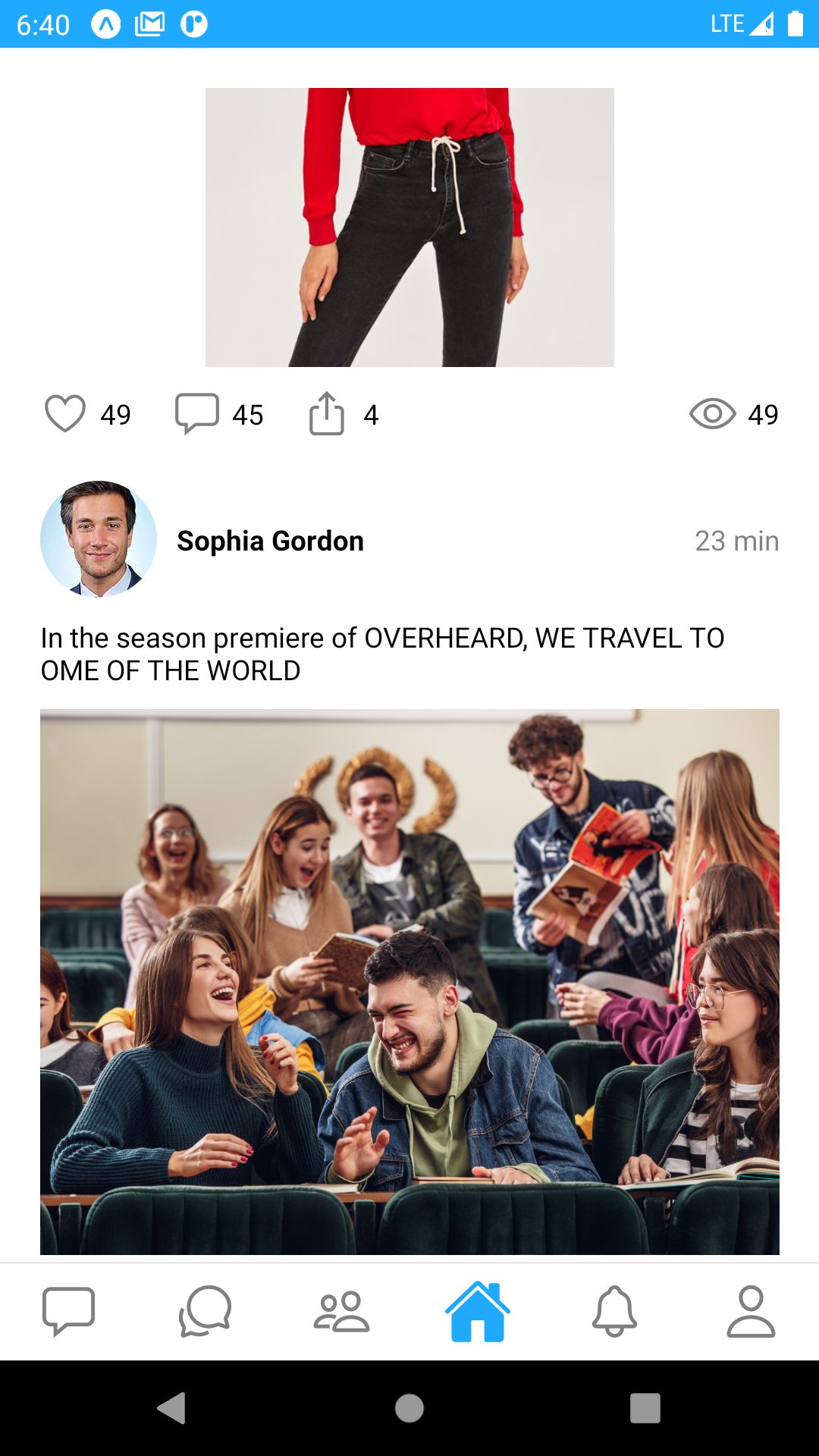Go to the Home feed tab

[478, 1311]
